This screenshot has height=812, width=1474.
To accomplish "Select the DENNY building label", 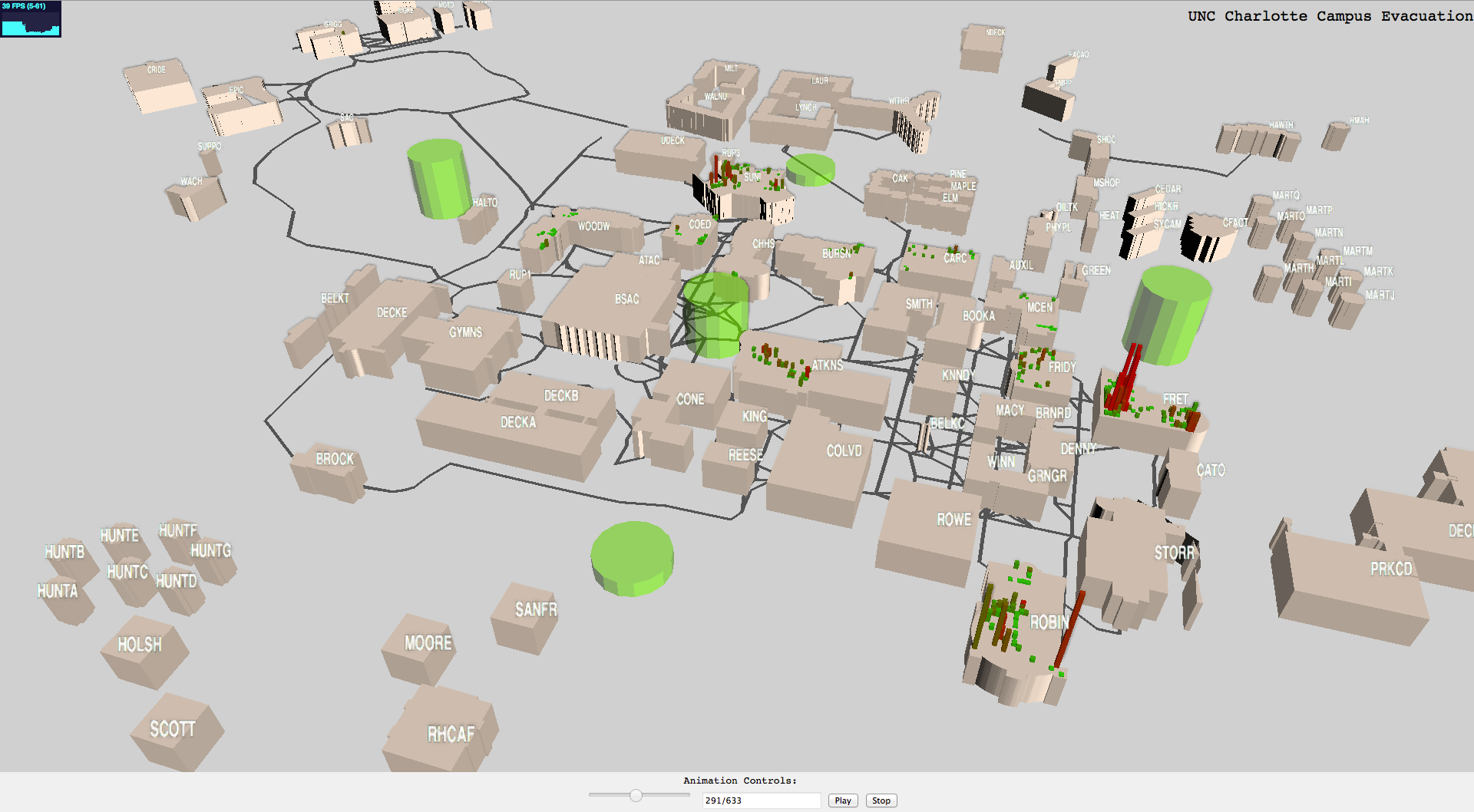I will [1078, 449].
